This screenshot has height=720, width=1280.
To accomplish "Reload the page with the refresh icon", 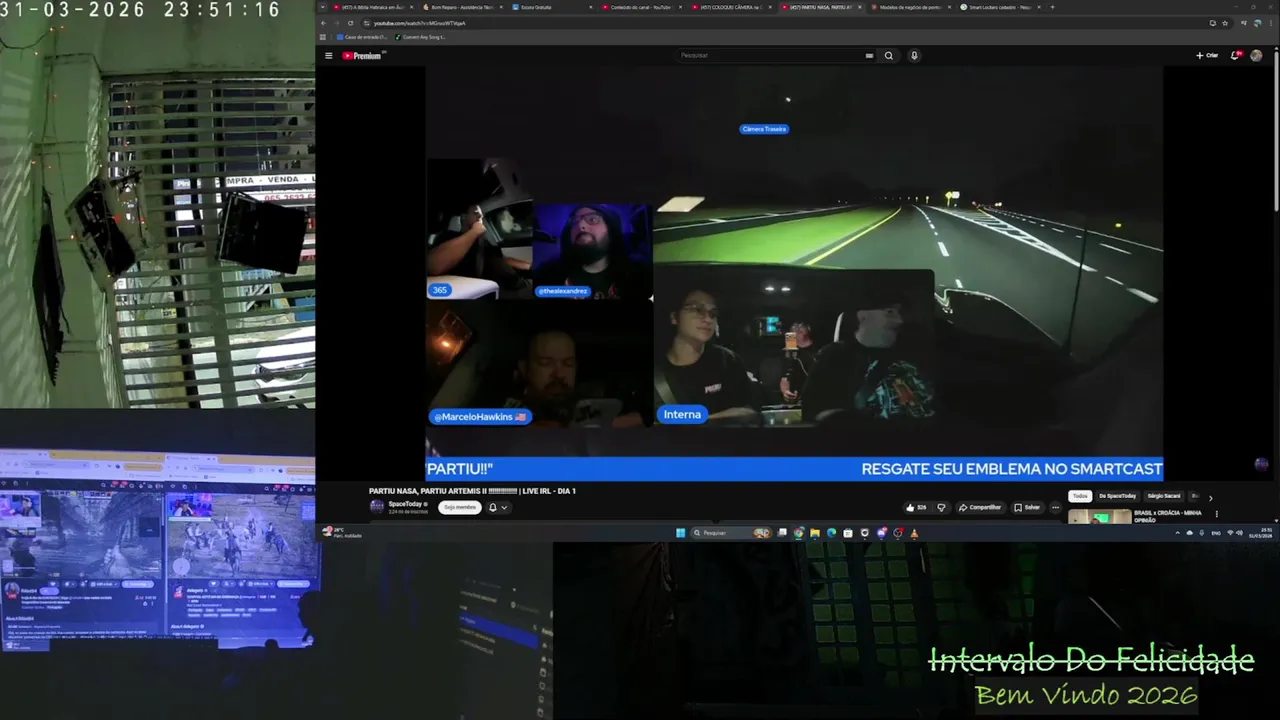I will (x=350, y=23).
